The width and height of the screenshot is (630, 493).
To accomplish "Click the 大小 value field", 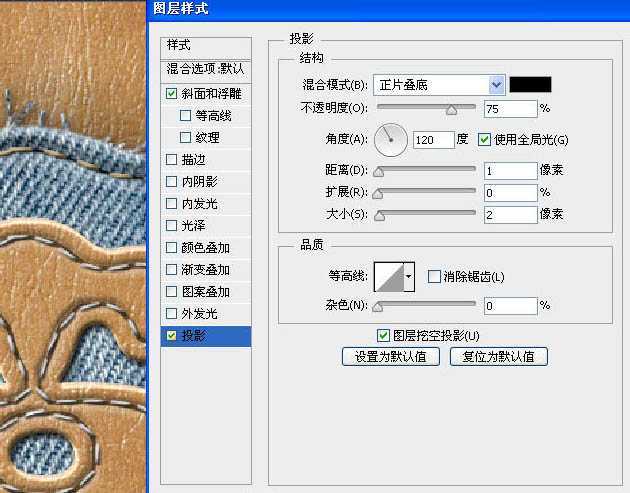I will tap(510, 215).
